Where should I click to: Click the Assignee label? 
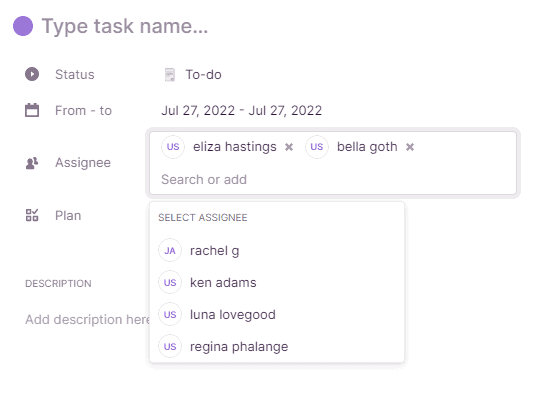point(83,163)
